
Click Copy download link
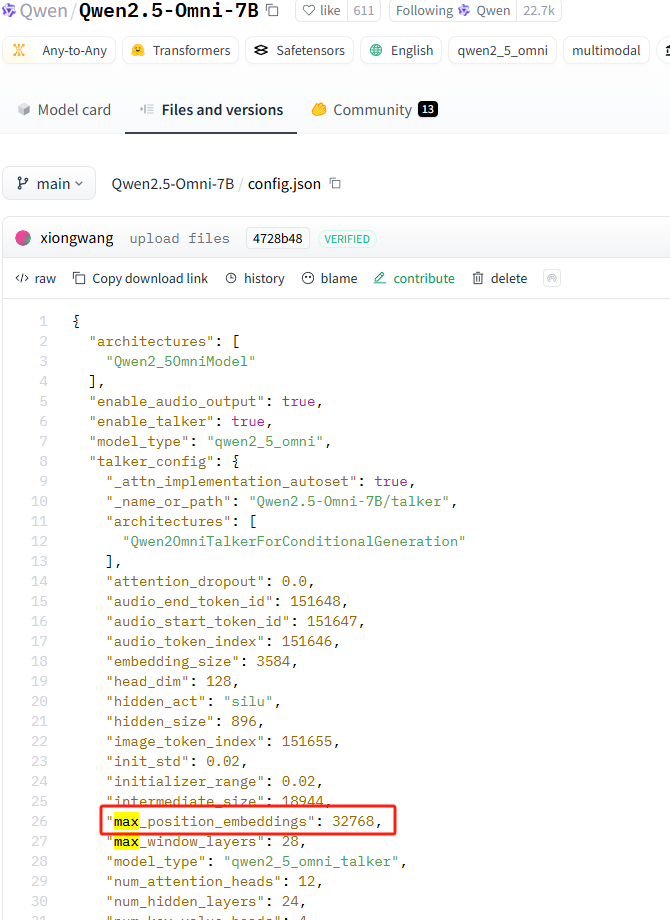140,278
